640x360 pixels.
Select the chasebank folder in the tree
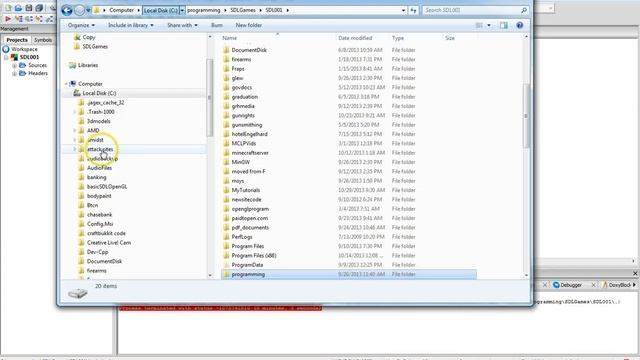pyautogui.click(x=99, y=215)
